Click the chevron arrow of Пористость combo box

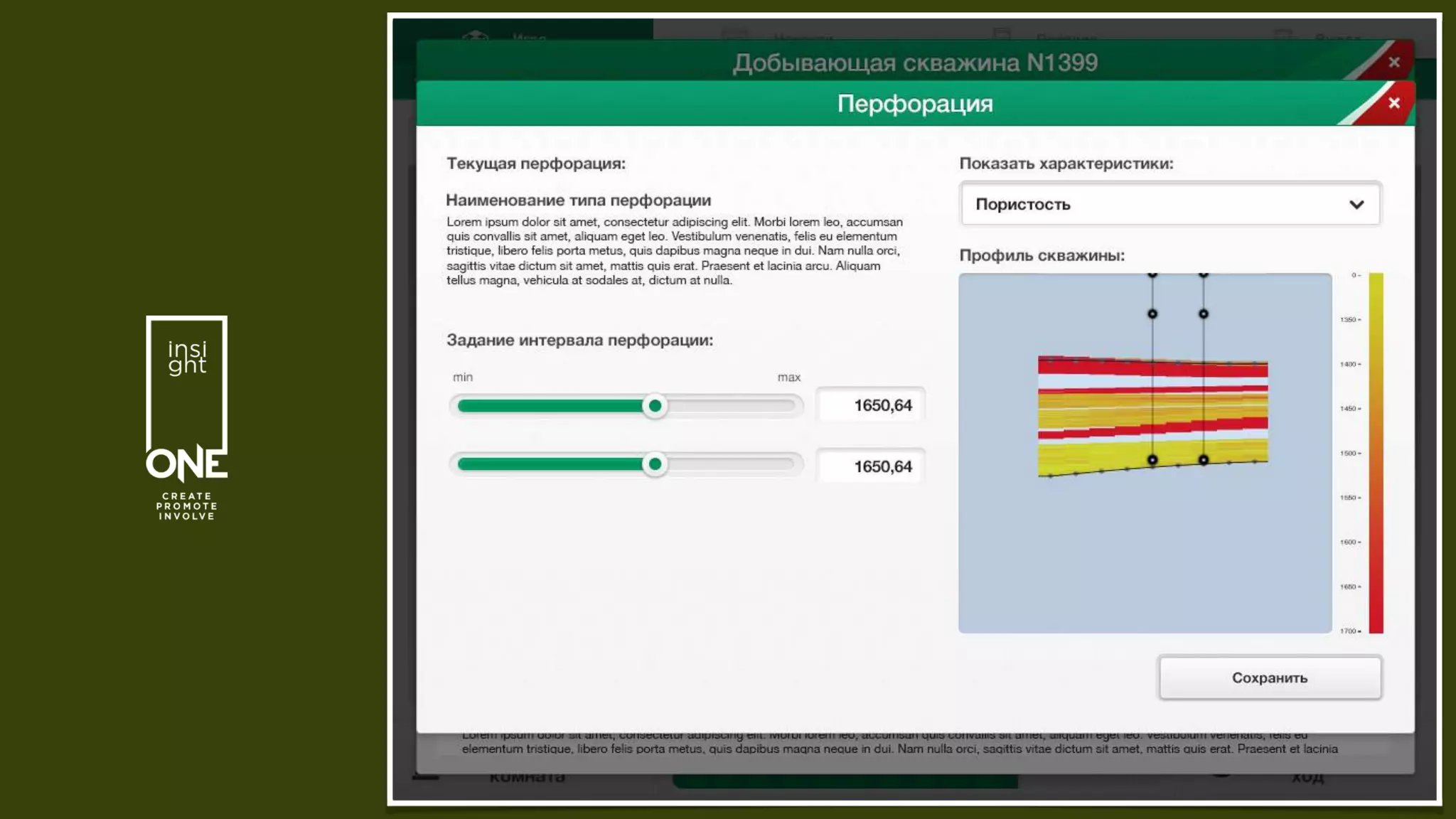pos(1356,205)
